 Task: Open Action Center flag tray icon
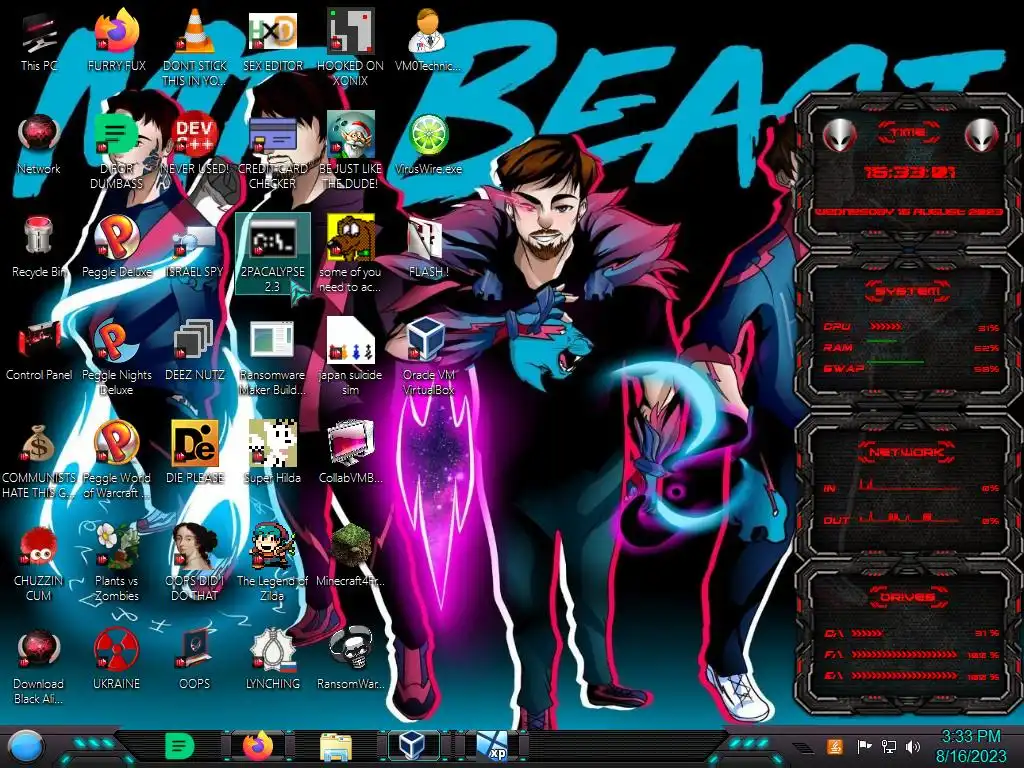(864, 746)
